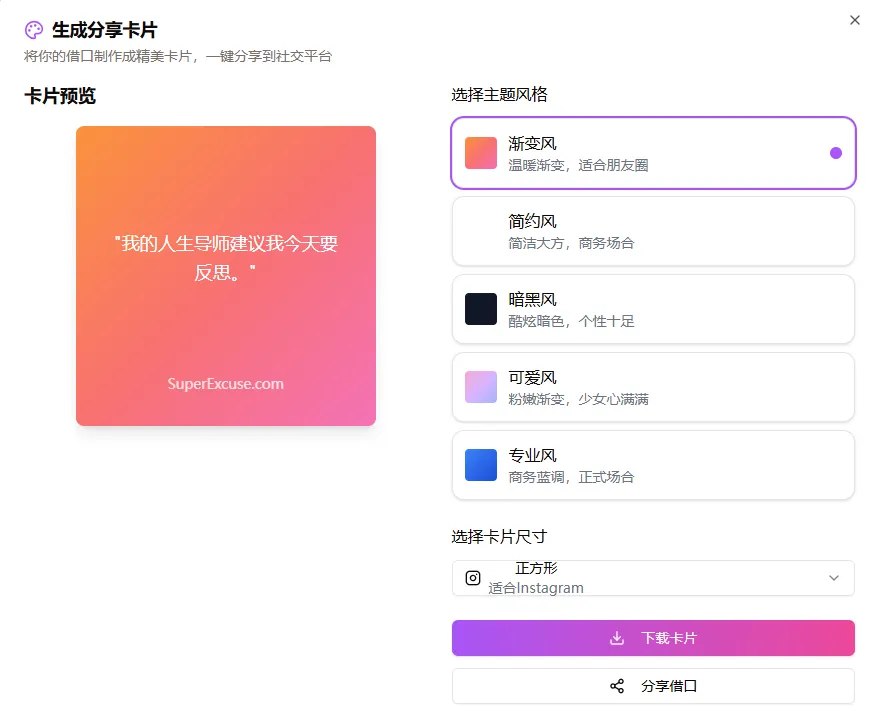Viewport: 876px width, 716px height.
Task: Click the 下载卡片 button
Action: (x=652, y=637)
